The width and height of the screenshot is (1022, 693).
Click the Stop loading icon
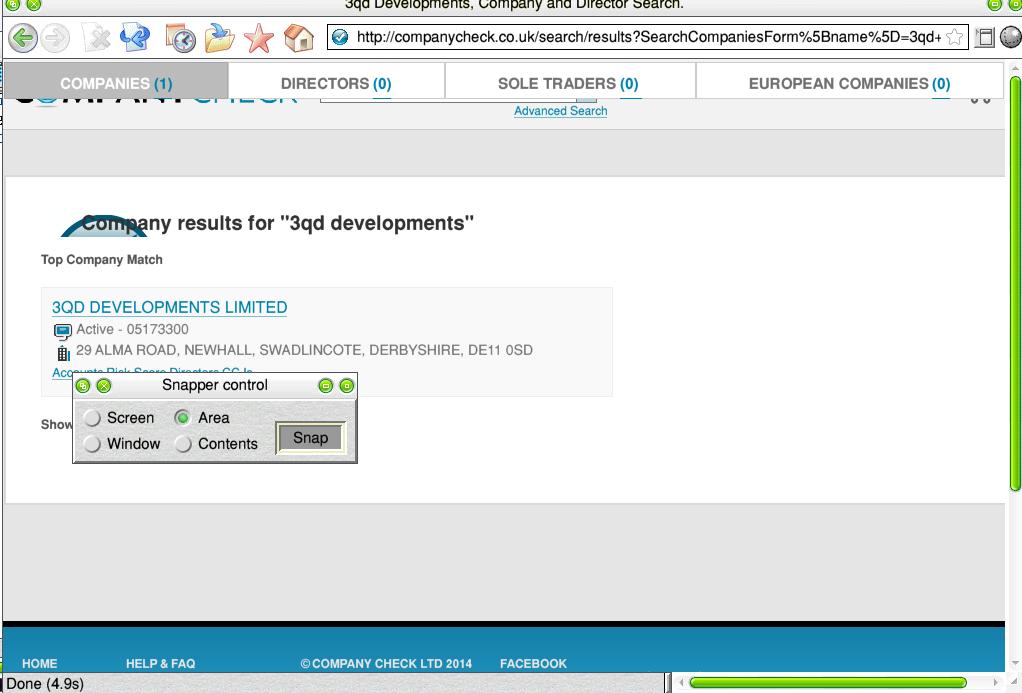[x=98, y=38]
